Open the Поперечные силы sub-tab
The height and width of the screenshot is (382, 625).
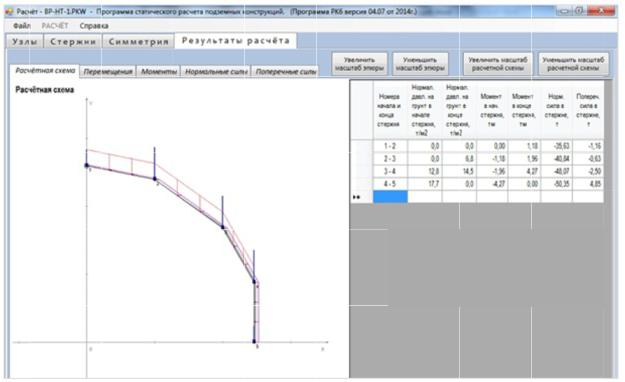pyautogui.click(x=285, y=71)
